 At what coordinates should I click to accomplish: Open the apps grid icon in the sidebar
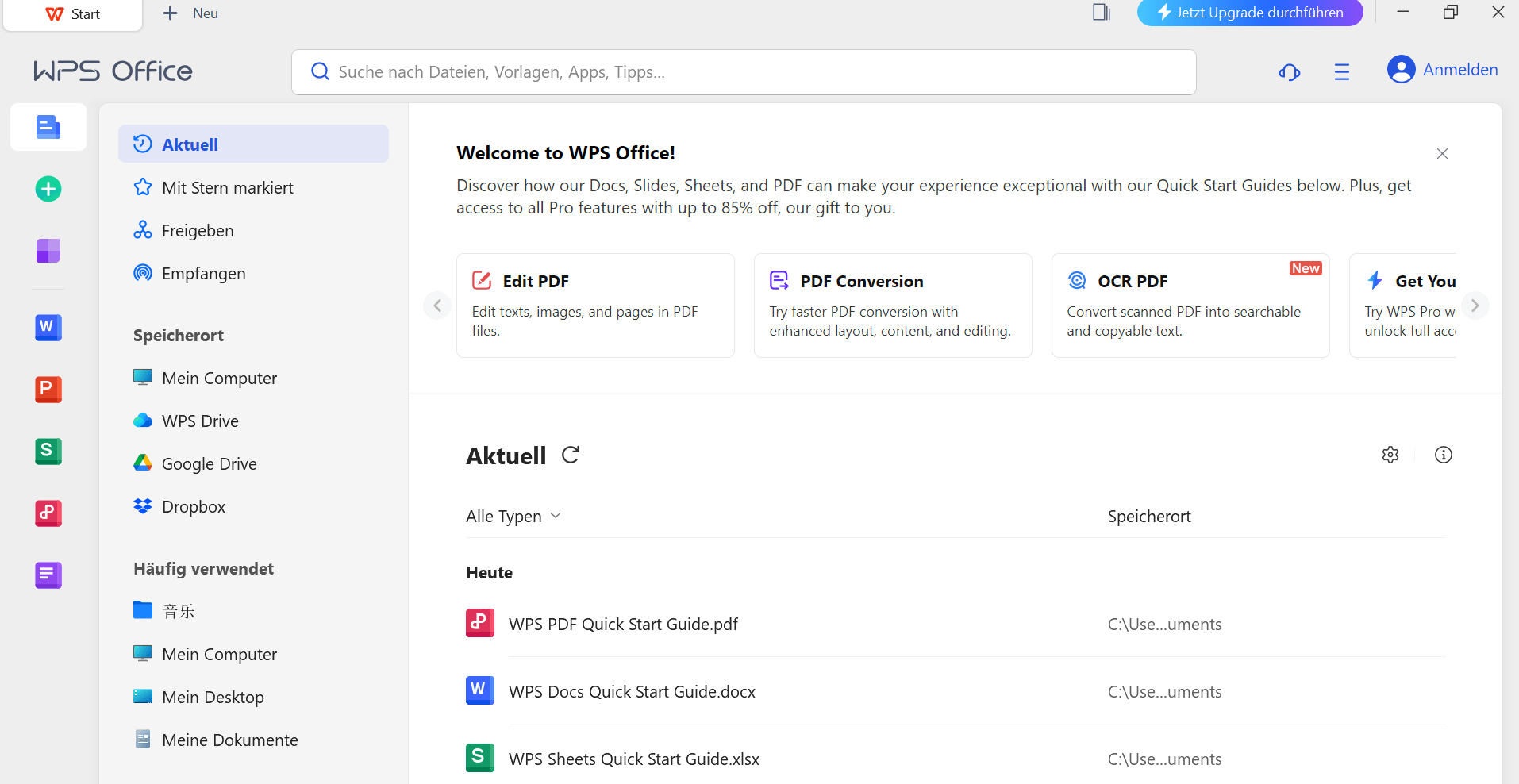[48, 251]
